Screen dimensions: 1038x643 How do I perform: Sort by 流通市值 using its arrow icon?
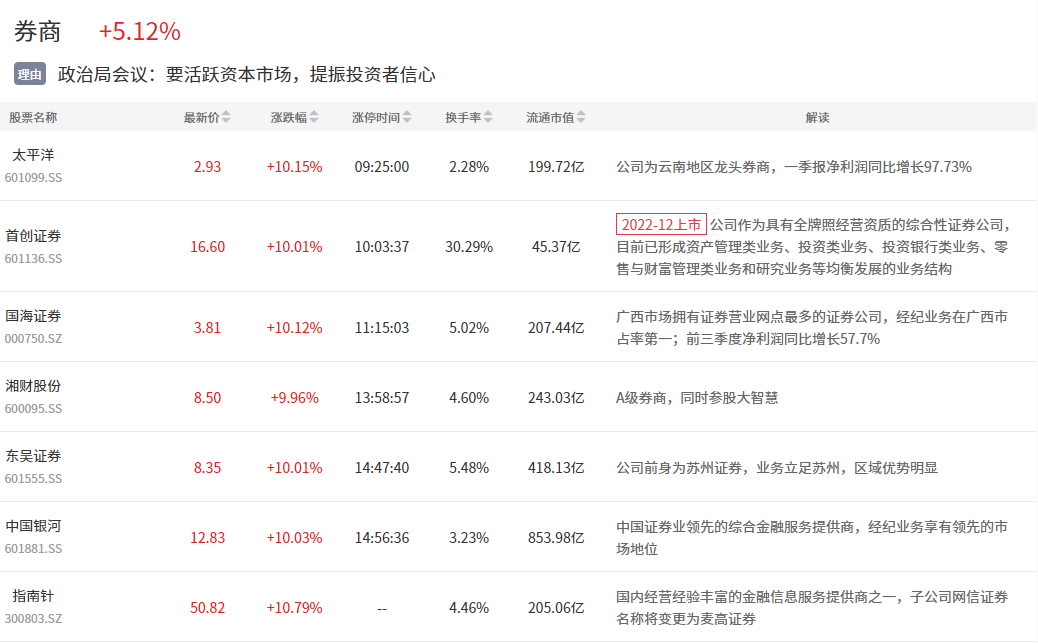pos(581,117)
